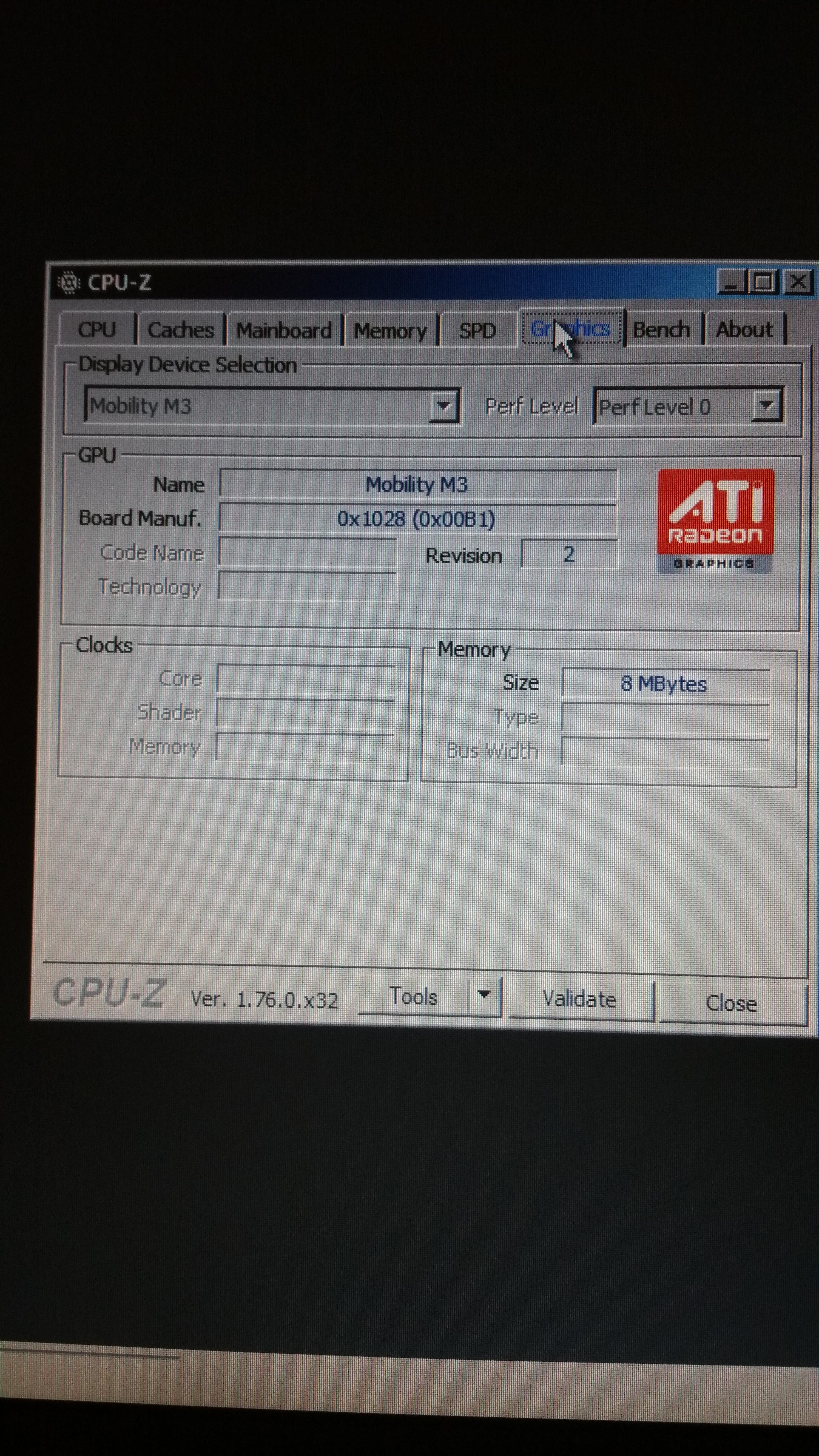Viewport: 819px width, 1456px height.
Task: Click the Ver. 1.76.0.x32 version text
Action: [264, 1000]
